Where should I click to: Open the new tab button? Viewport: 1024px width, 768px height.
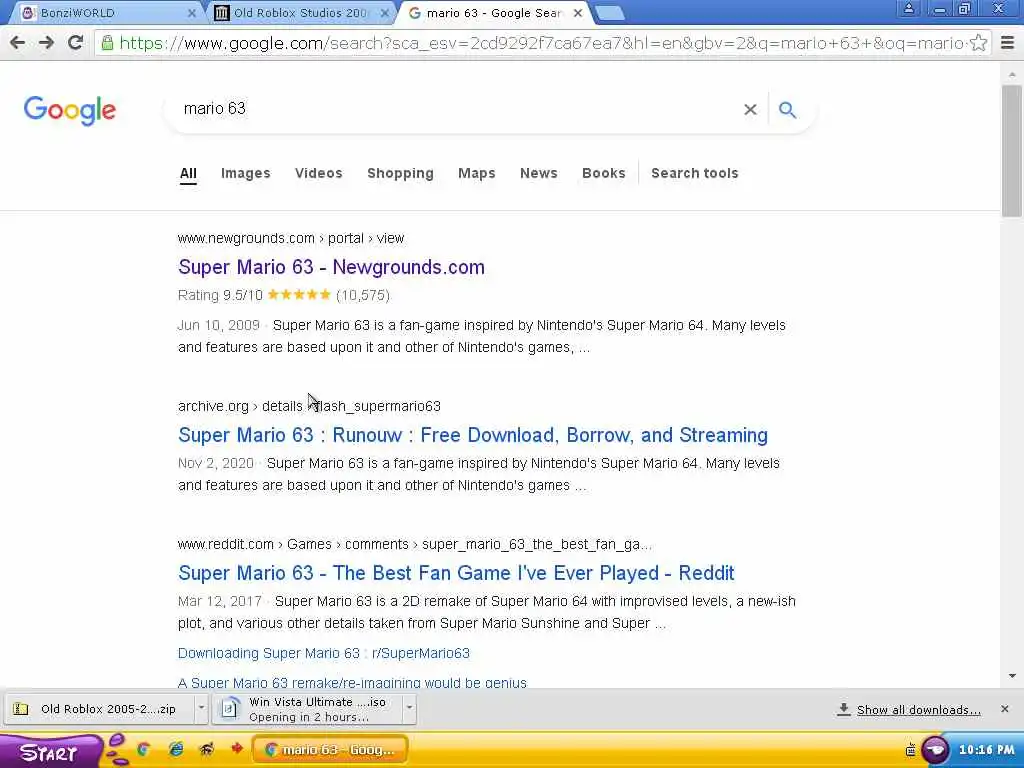[610, 13]
